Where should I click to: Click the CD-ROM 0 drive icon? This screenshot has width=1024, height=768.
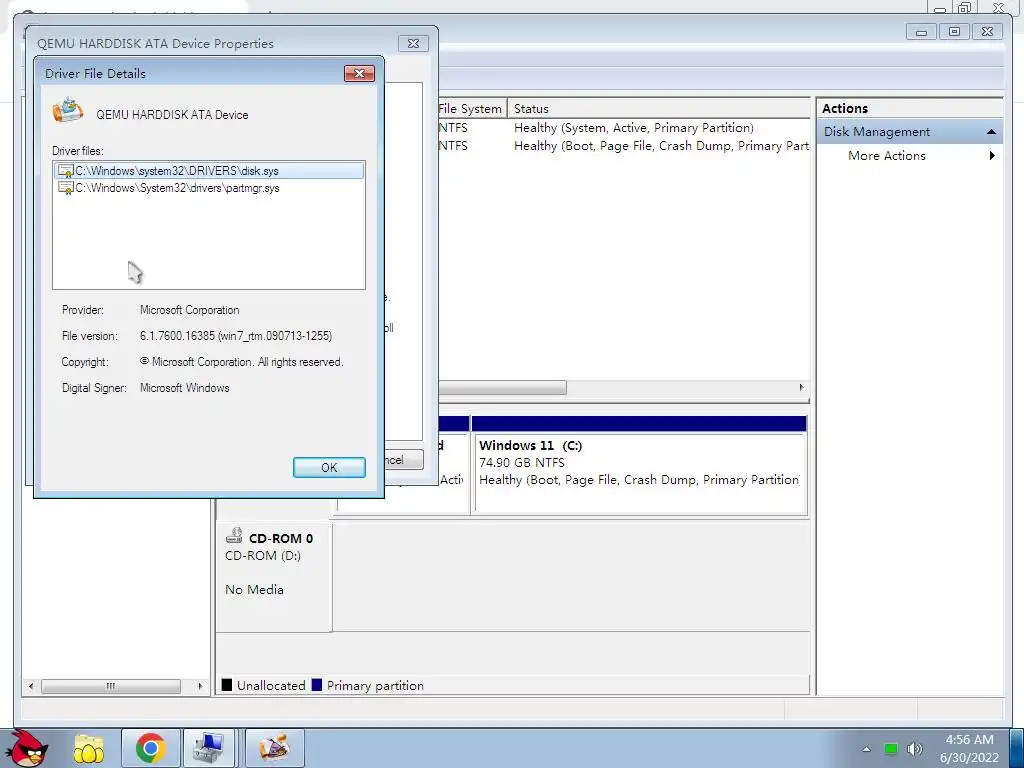click(234, 536)
